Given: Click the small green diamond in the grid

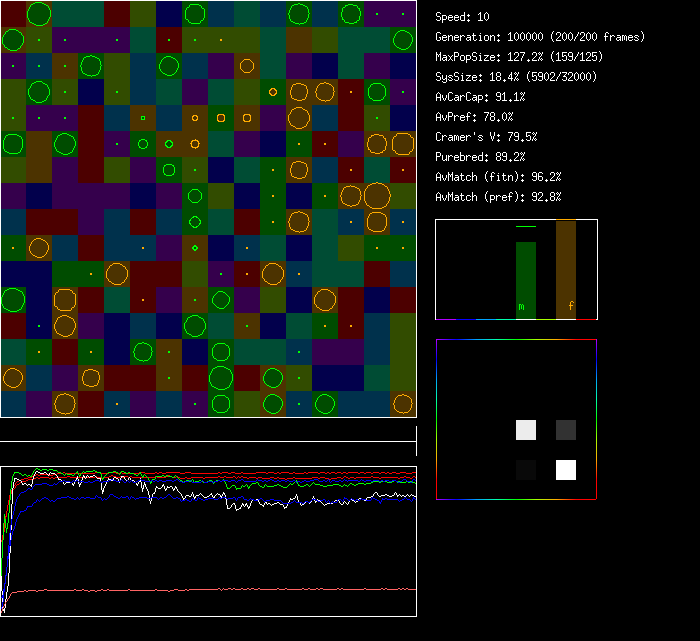Looking at the screenshot, I should point(195,248).
